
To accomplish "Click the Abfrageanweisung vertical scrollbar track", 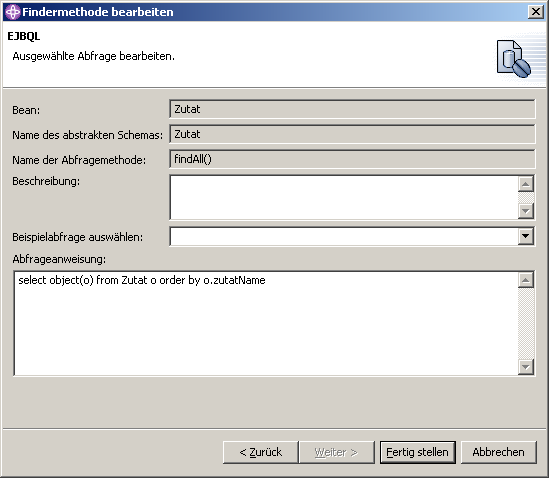I will pyautogui.click(x=526, y=324).
